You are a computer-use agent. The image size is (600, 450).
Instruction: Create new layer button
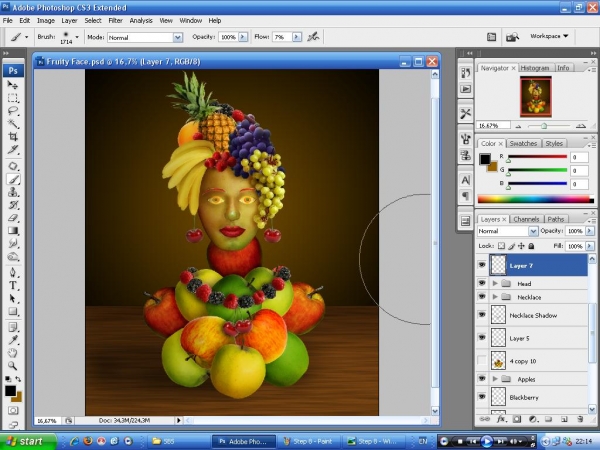coord(564,419)
